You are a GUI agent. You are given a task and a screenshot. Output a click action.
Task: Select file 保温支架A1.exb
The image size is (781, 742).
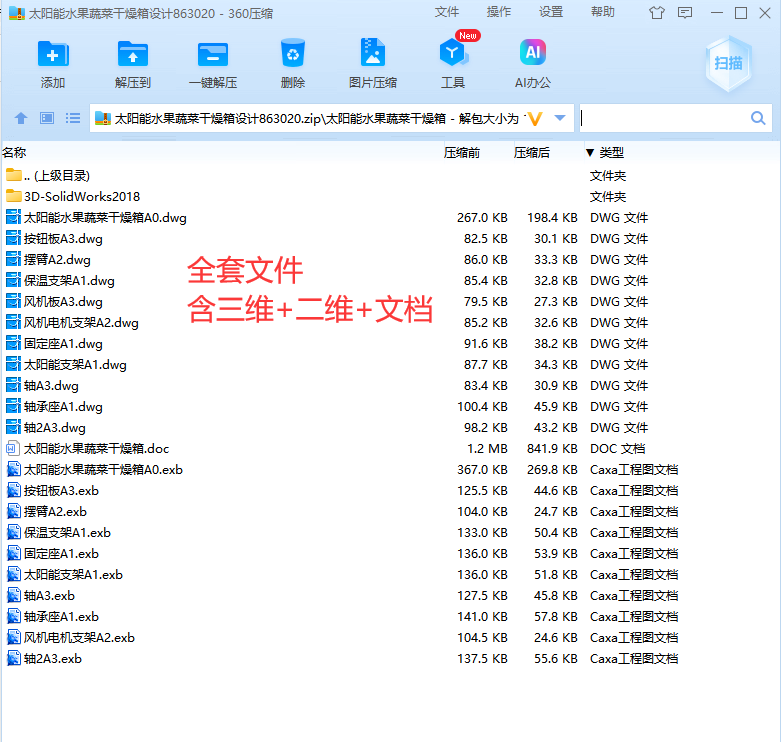(67, 532)
